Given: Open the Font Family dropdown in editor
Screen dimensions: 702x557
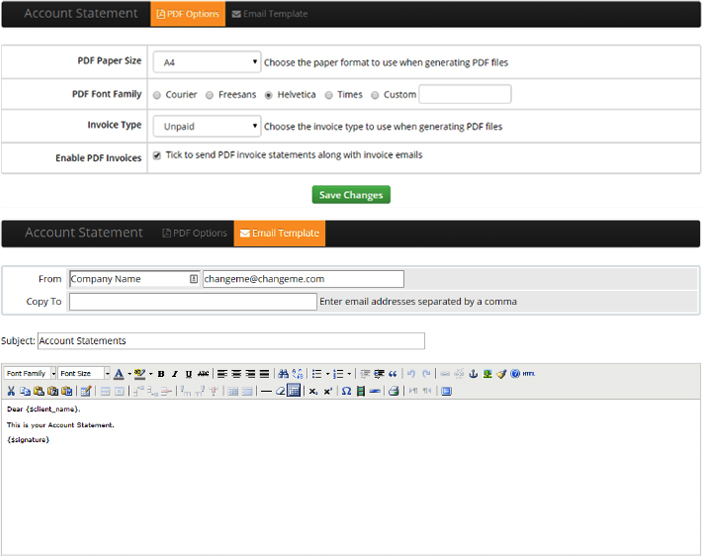Looking at the screenshot, I should point(30,373).
